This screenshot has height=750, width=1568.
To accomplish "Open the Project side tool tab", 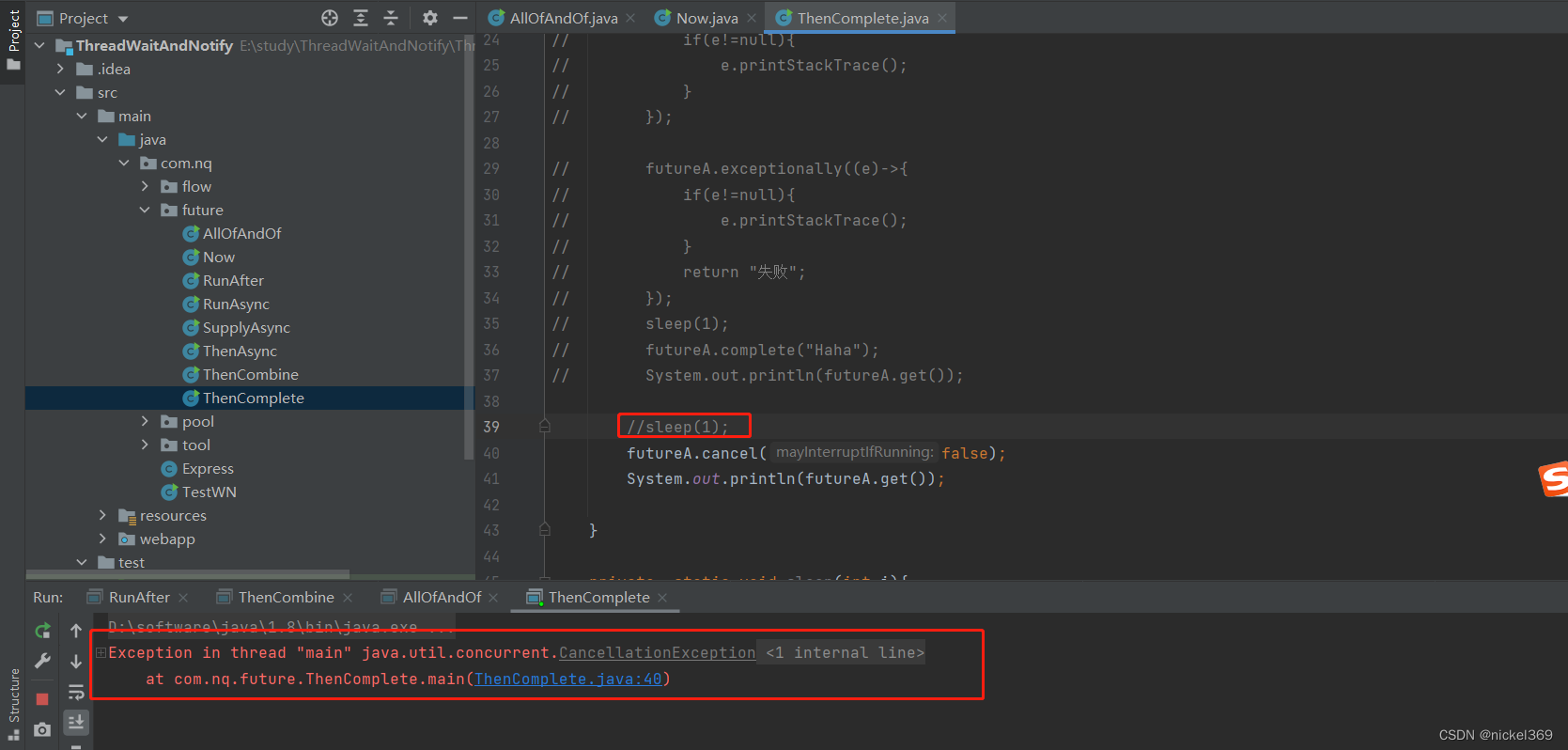I will tap(13, 39).
